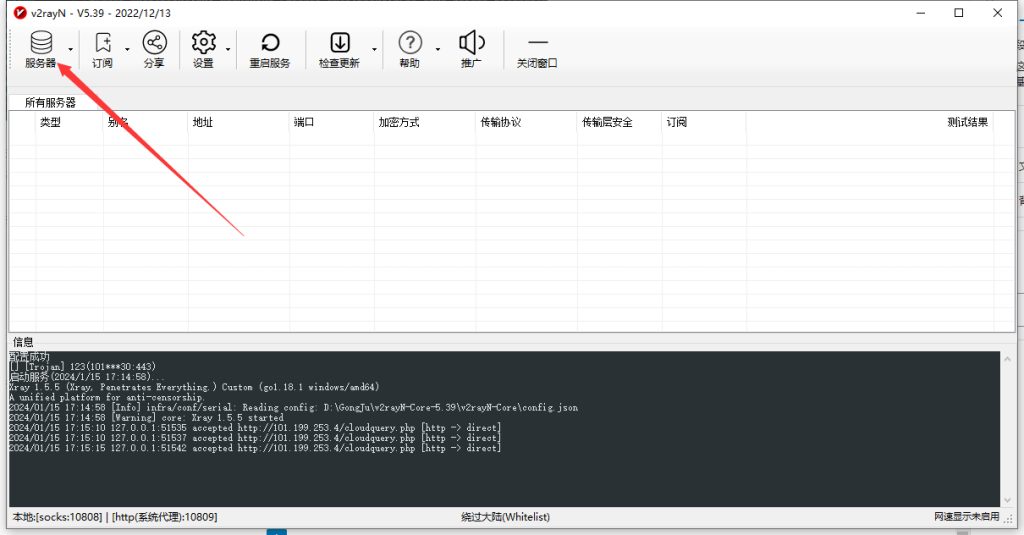Image resolution: width=1024 pixels, height=535 pixels.
Task: Click the 传输层安全 column header
Action: (607, 122)
